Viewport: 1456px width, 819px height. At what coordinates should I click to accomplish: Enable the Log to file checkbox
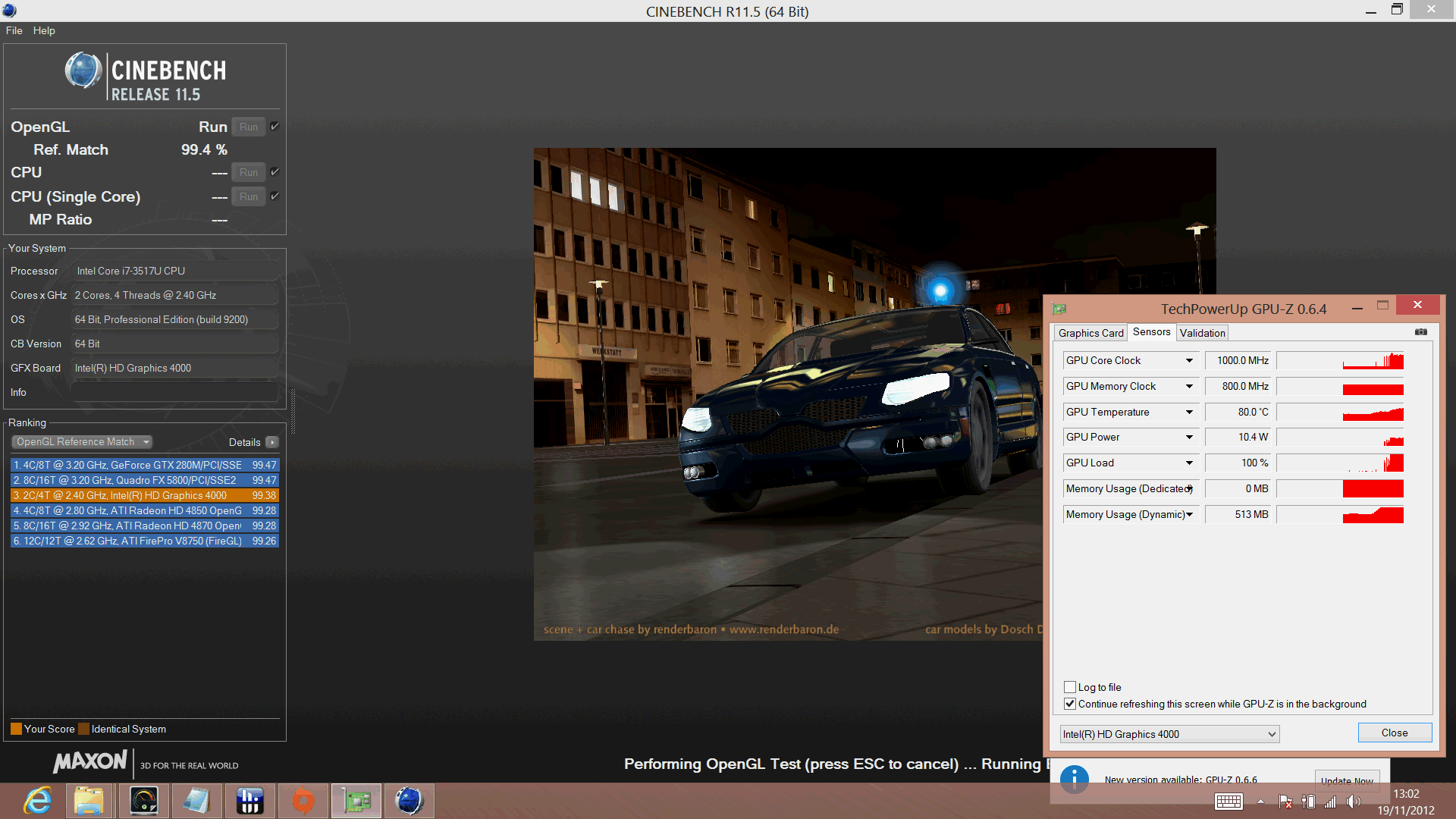pos(1070,687)
